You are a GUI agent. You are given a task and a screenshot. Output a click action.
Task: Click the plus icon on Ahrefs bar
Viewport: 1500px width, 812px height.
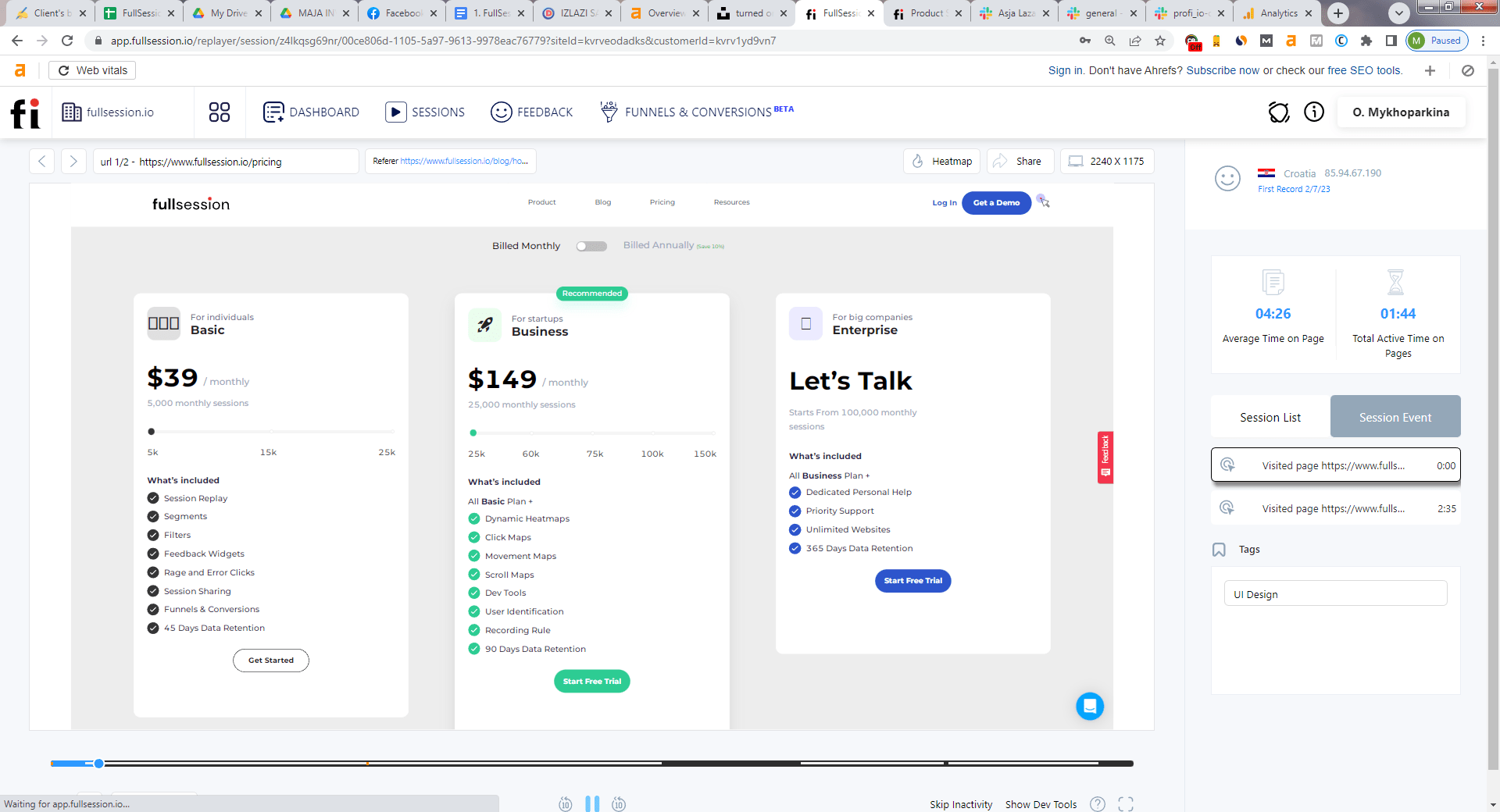(x=1430, y=70)
